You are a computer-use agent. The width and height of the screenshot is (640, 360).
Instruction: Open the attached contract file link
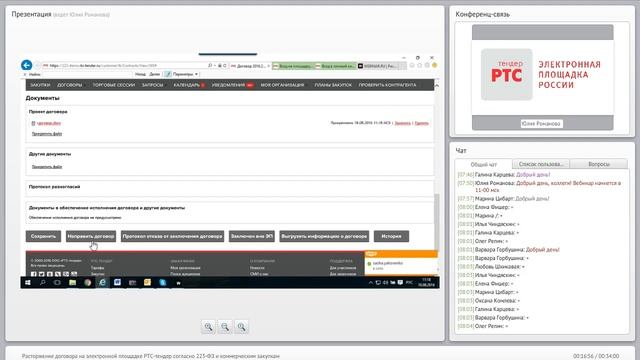49,123
